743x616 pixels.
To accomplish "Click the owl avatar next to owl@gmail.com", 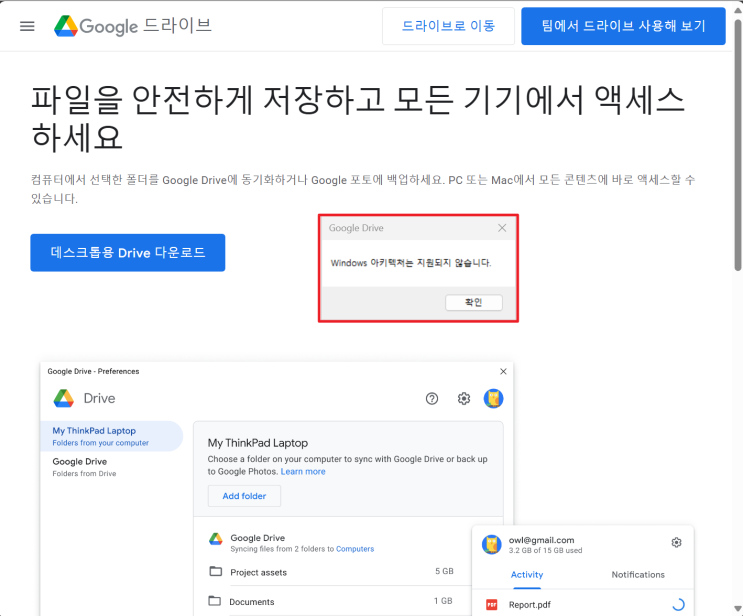I will pos(491,544).
